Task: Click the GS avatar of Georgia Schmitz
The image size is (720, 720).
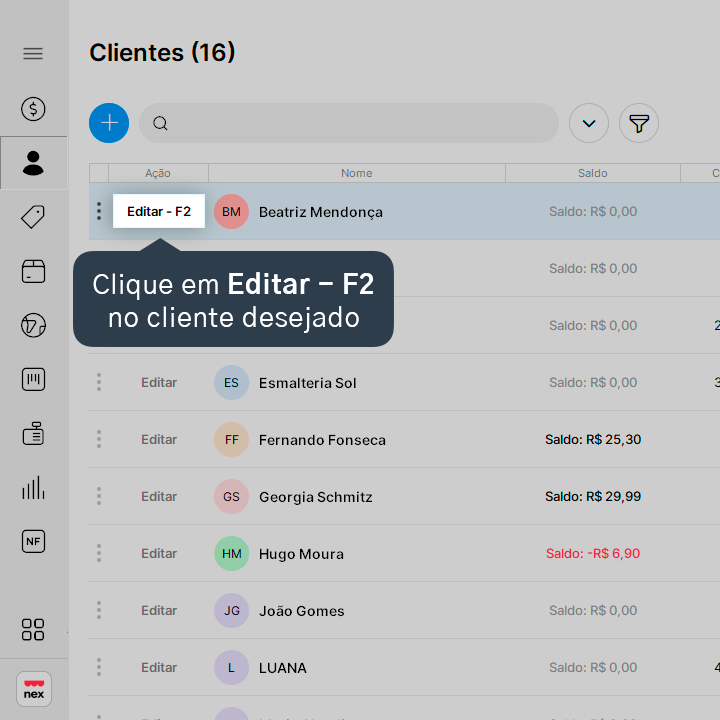Action: (x=231, y=496)
